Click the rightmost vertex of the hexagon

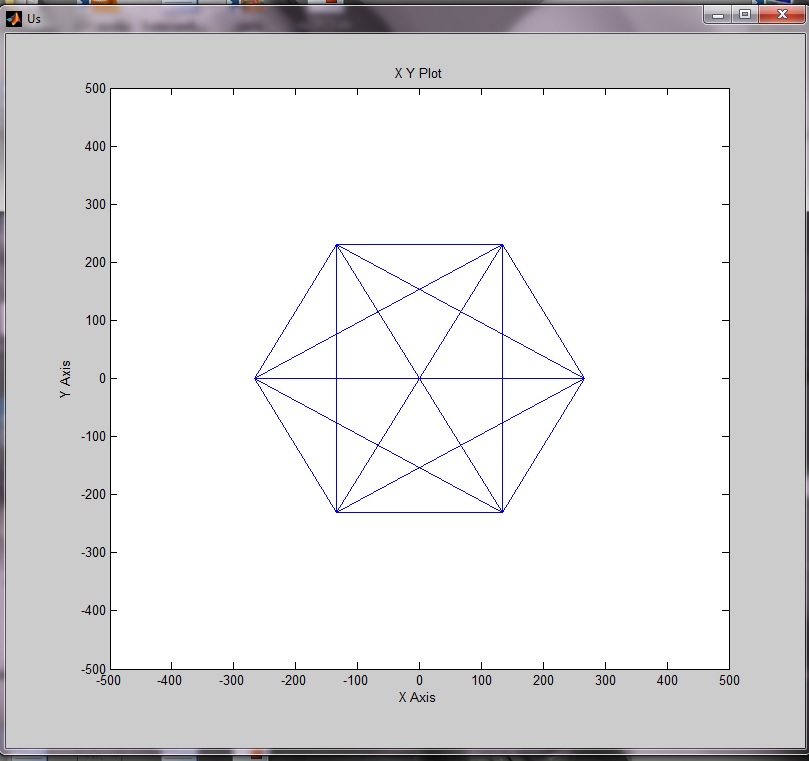pyautogui.click(x=584, y=378)
